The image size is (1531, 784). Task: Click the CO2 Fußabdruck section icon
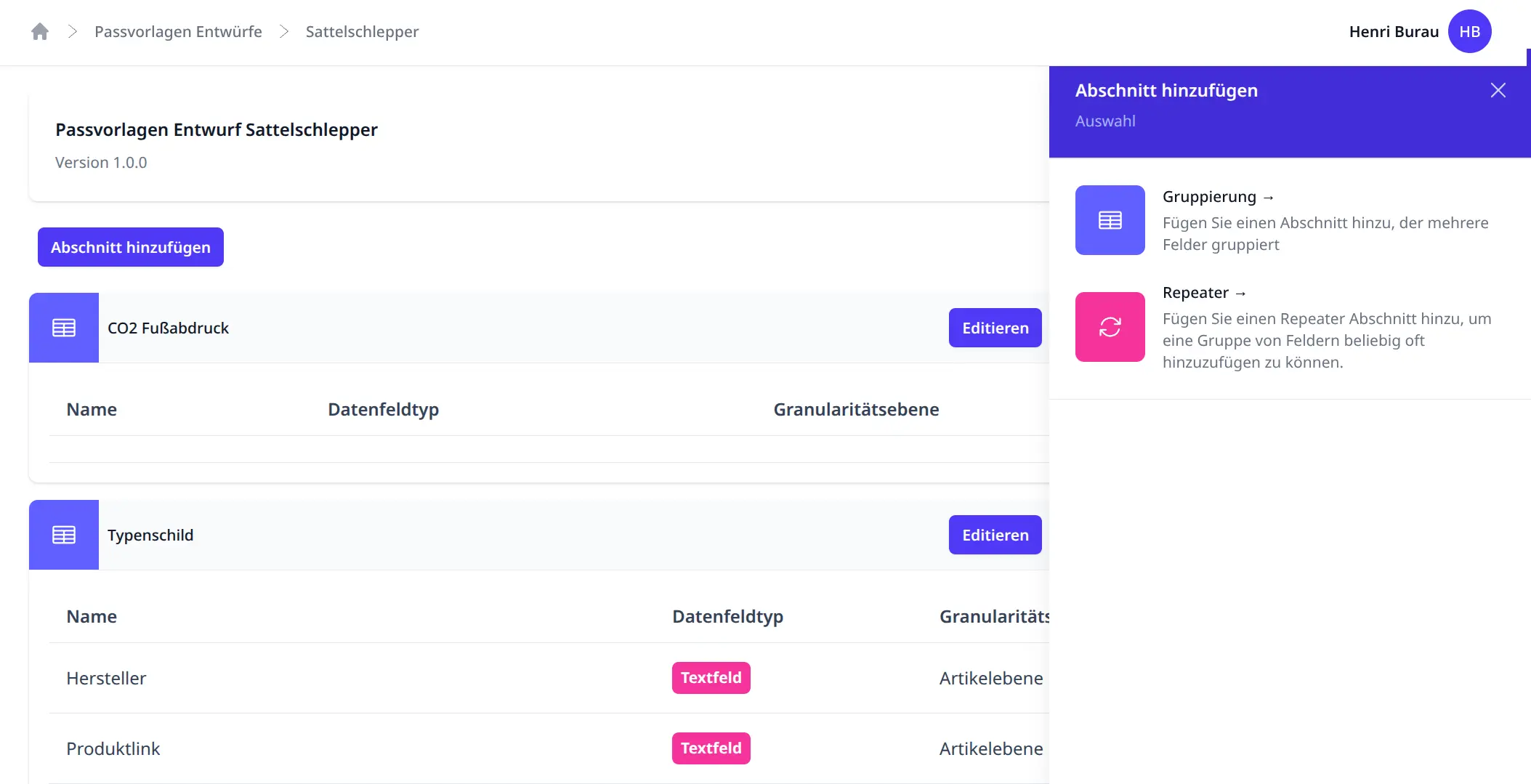click(x=64, y=328)
